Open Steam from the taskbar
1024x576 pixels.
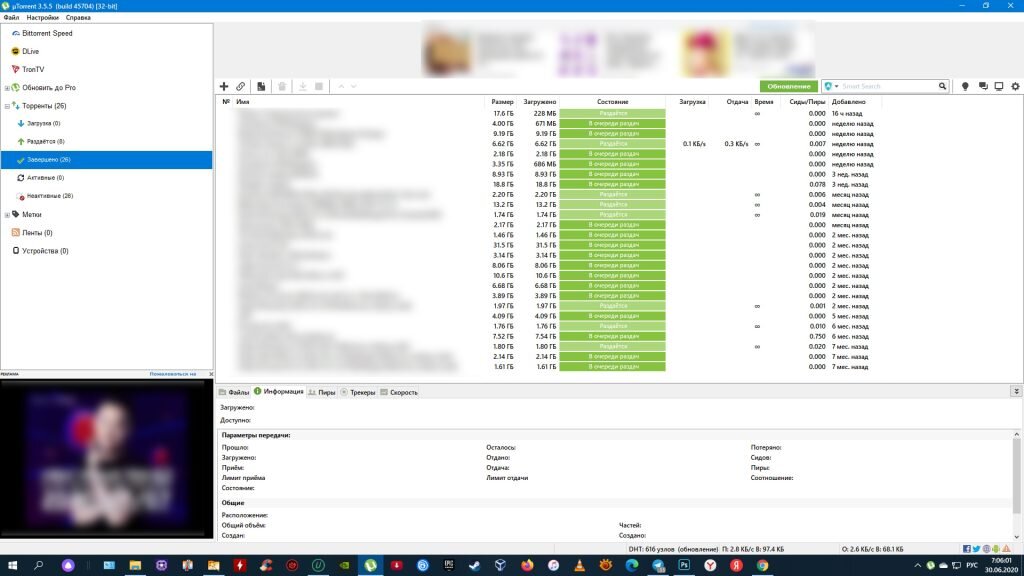[x=475, y=566]
